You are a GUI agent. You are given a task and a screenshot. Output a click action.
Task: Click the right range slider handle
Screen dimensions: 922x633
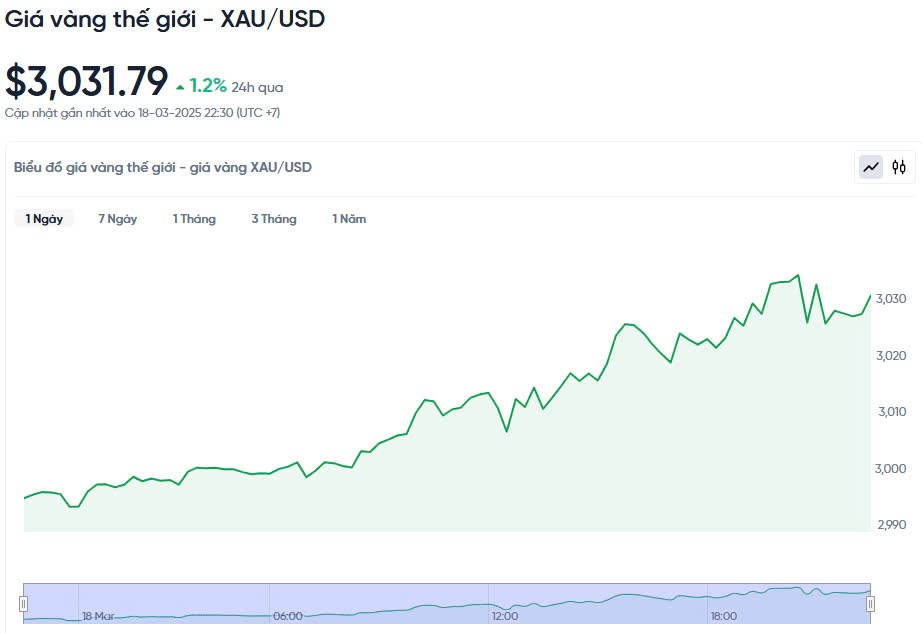(870, 603)
